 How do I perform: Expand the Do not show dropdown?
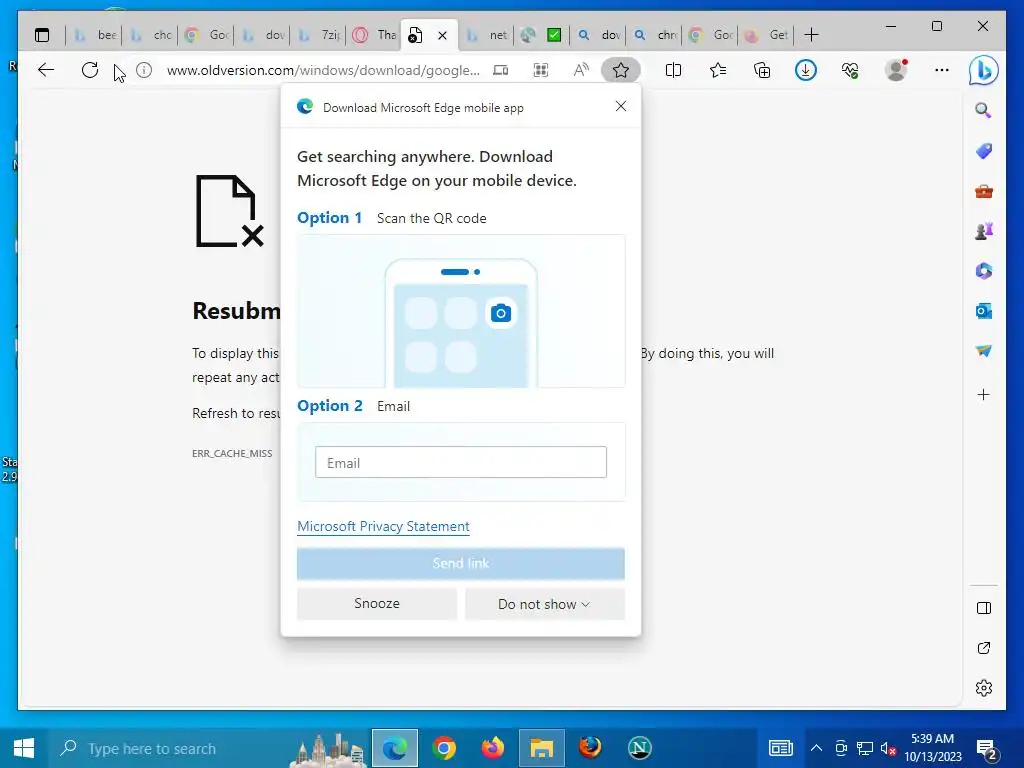[545, 604]
